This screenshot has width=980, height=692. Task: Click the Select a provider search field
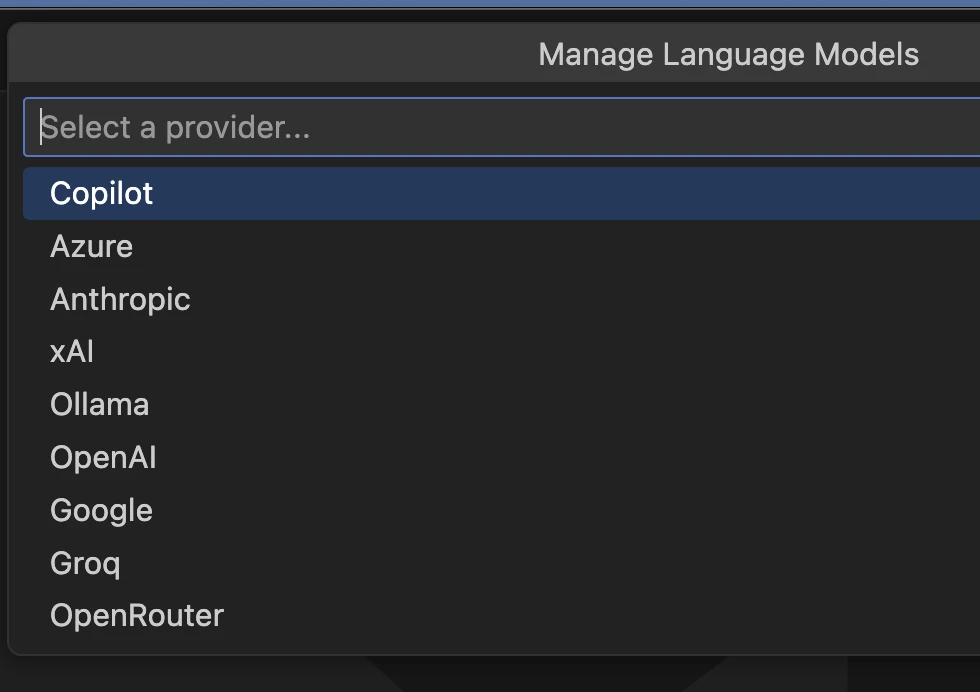click(500, 127)
